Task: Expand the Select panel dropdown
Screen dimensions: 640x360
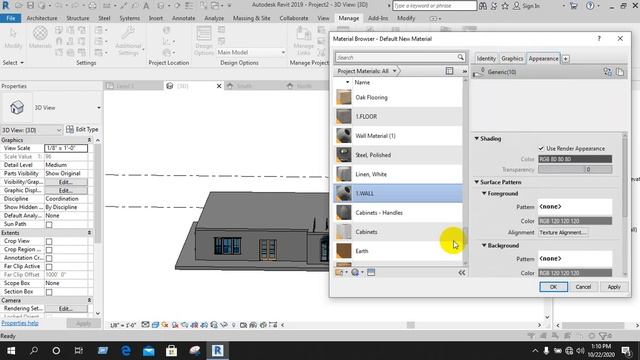Action: [13, 63]
